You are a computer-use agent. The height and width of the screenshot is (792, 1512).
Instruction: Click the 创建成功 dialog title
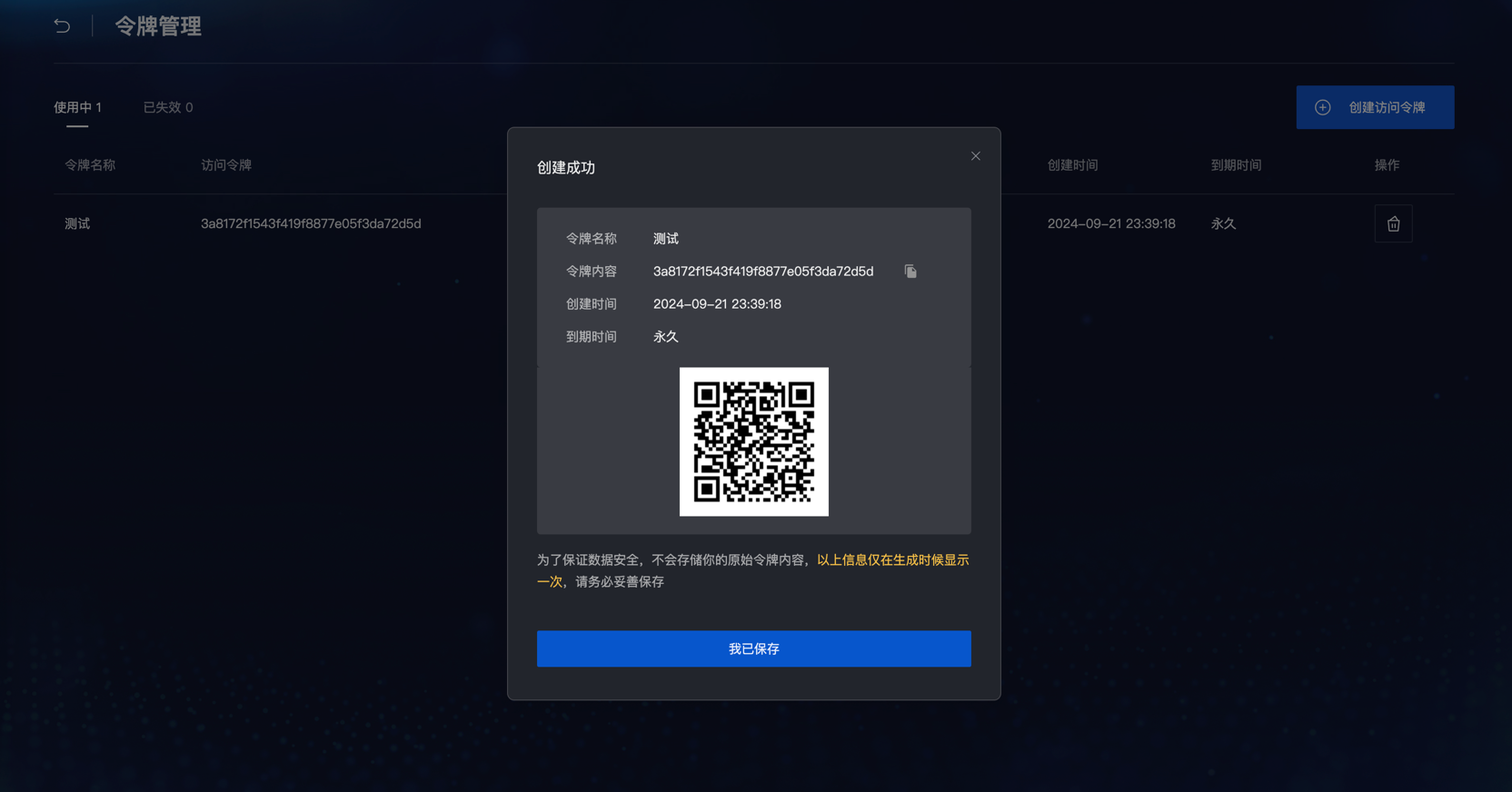coord(565,168)
